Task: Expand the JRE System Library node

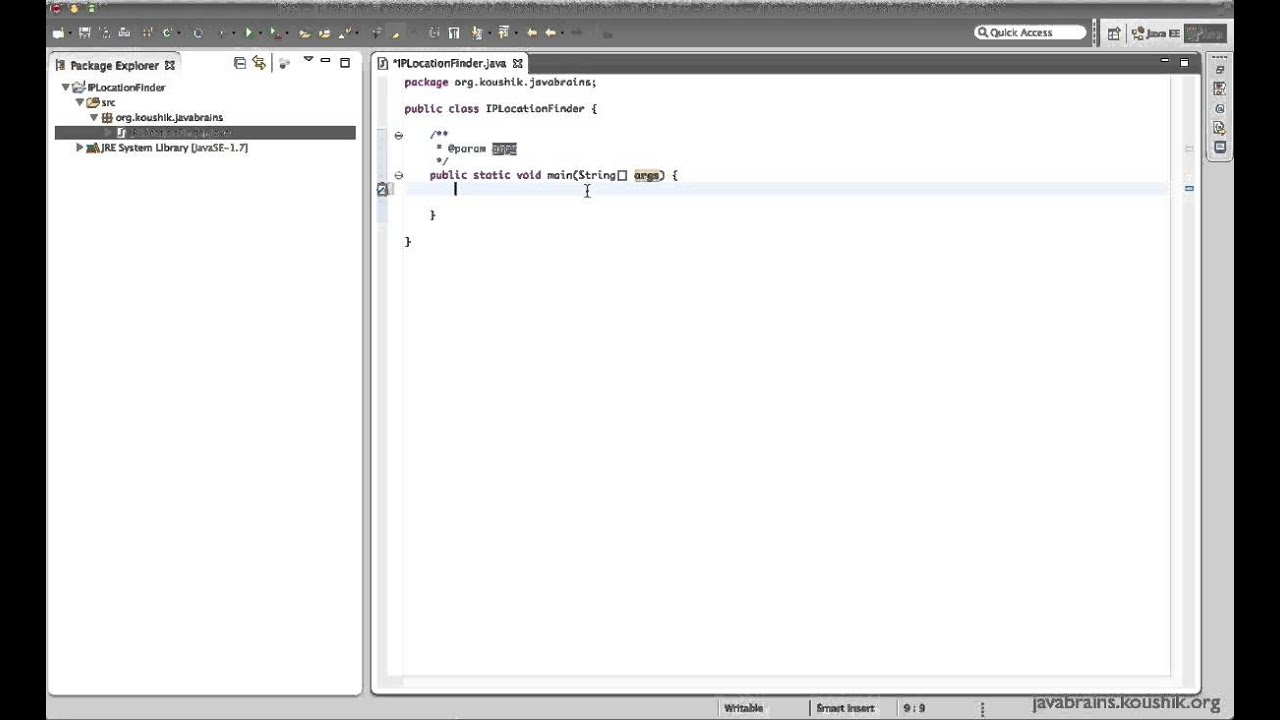Action: (80, 147)
